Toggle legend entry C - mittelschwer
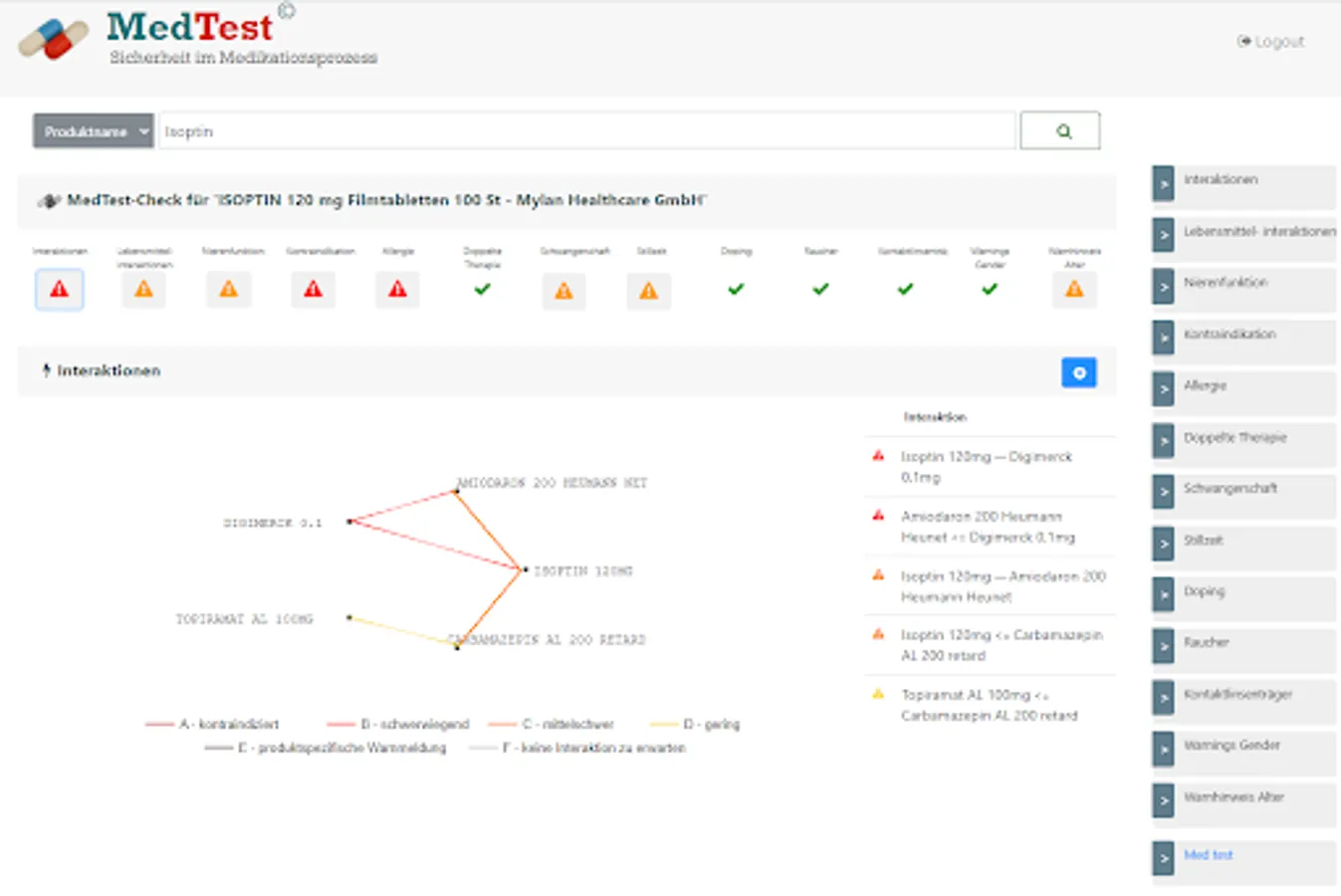The height and width of the screenshot is (896, 1341). click(x=552, y=725)
